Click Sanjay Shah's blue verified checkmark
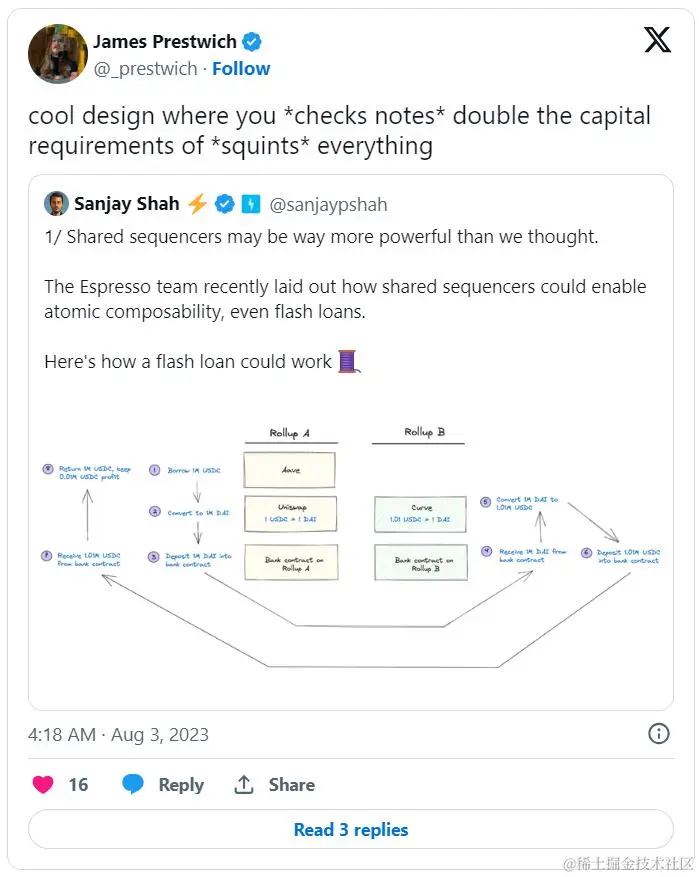The width and height of the screenshot is (699, 877). coord(225,204)
